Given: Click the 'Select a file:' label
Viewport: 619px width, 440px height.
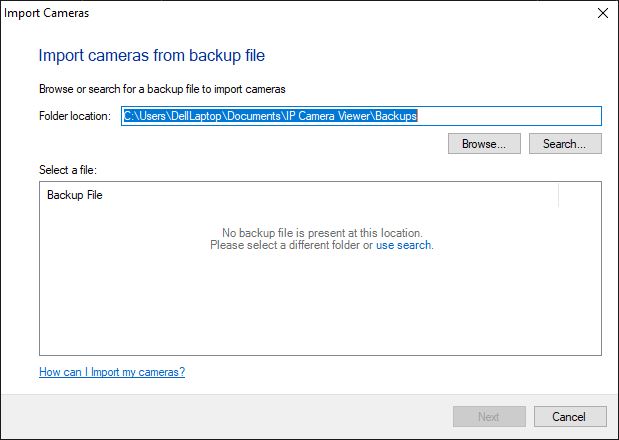Looking at the screenshot, I should point(68,170).
